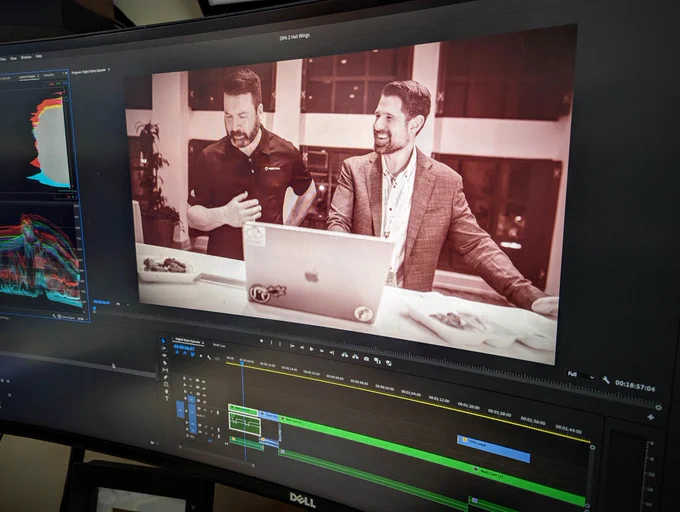Activate the Hand tool
Viewport: 680px width, 512px height.
coord(167,391)
